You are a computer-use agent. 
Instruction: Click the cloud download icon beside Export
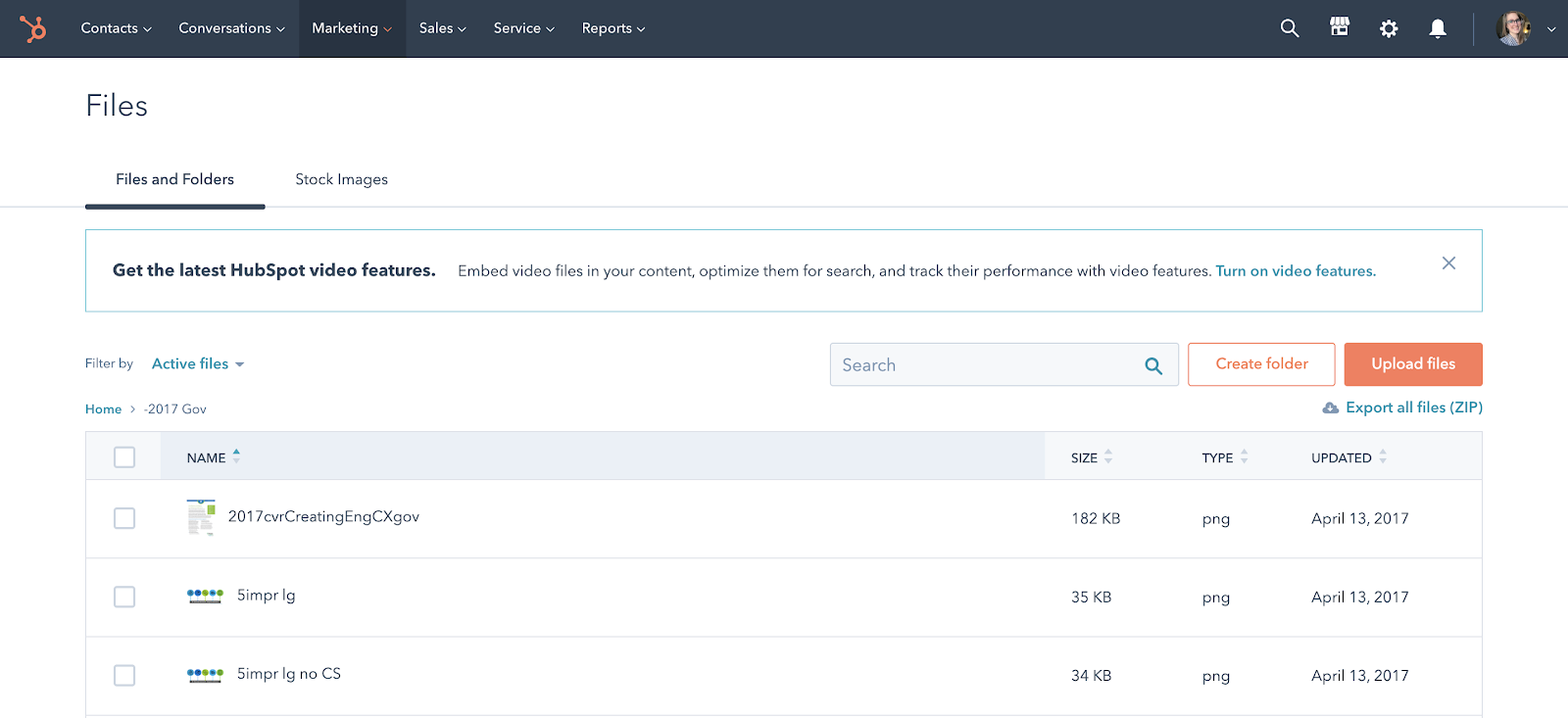click(x=1330, y=407)
